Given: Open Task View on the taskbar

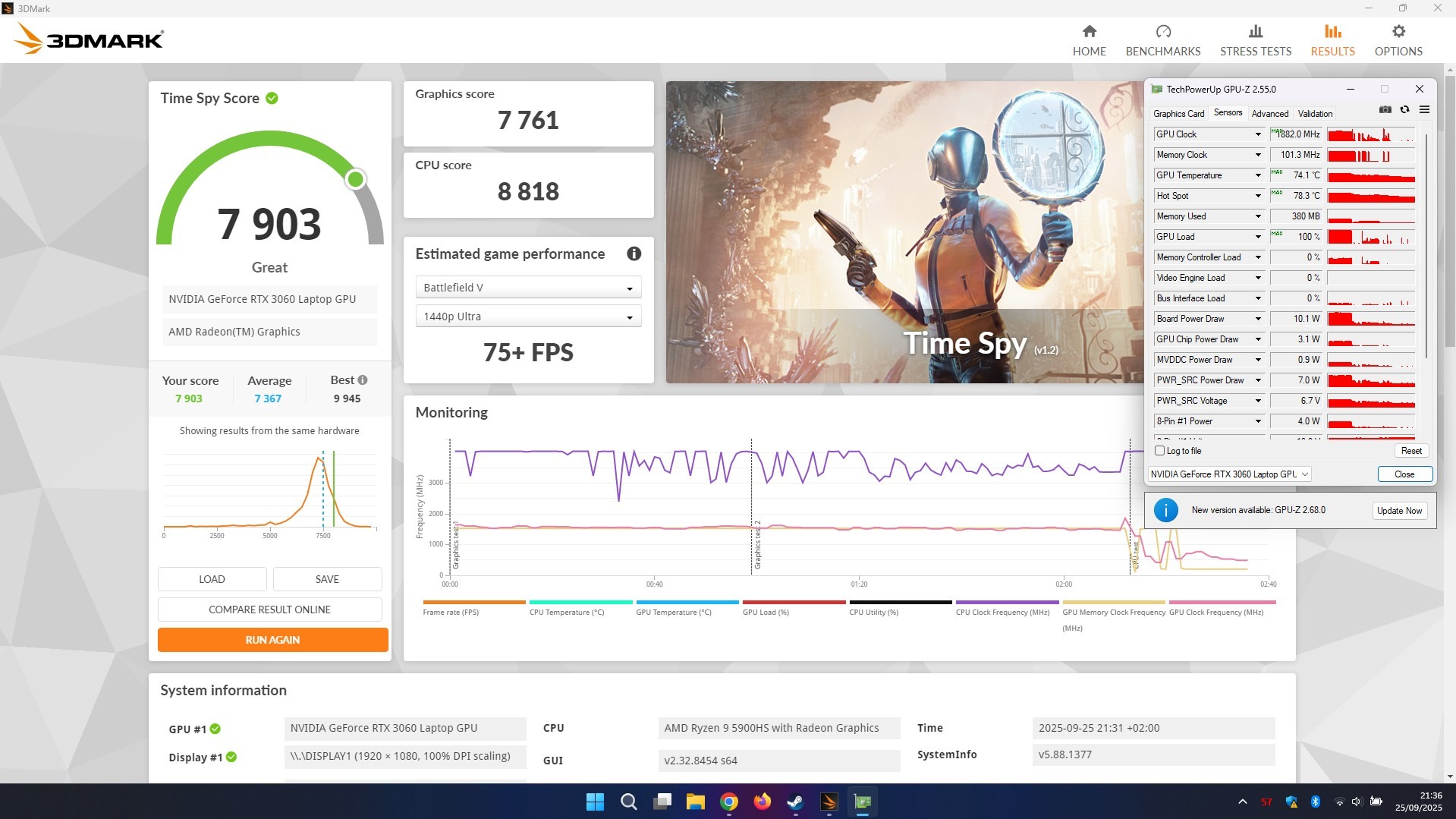Looking at the screenshot, I should [662, 802].
